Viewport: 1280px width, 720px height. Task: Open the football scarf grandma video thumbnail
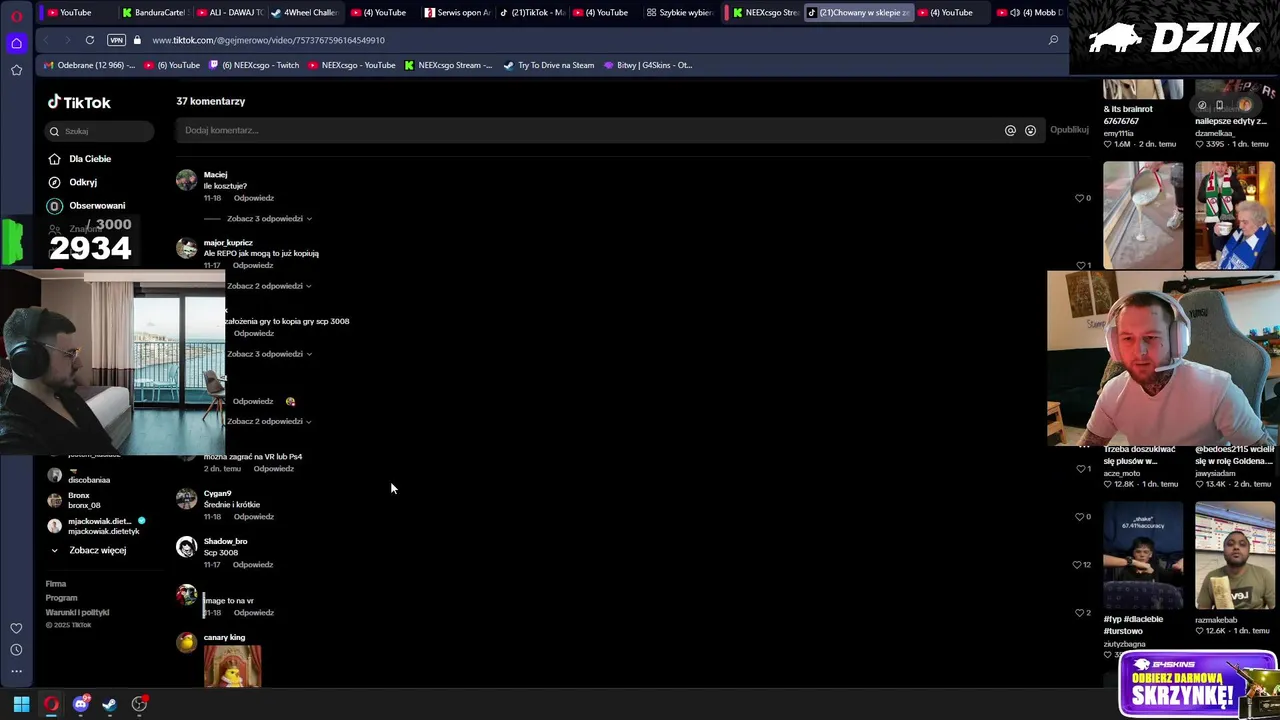click(x=1235, y=215)
